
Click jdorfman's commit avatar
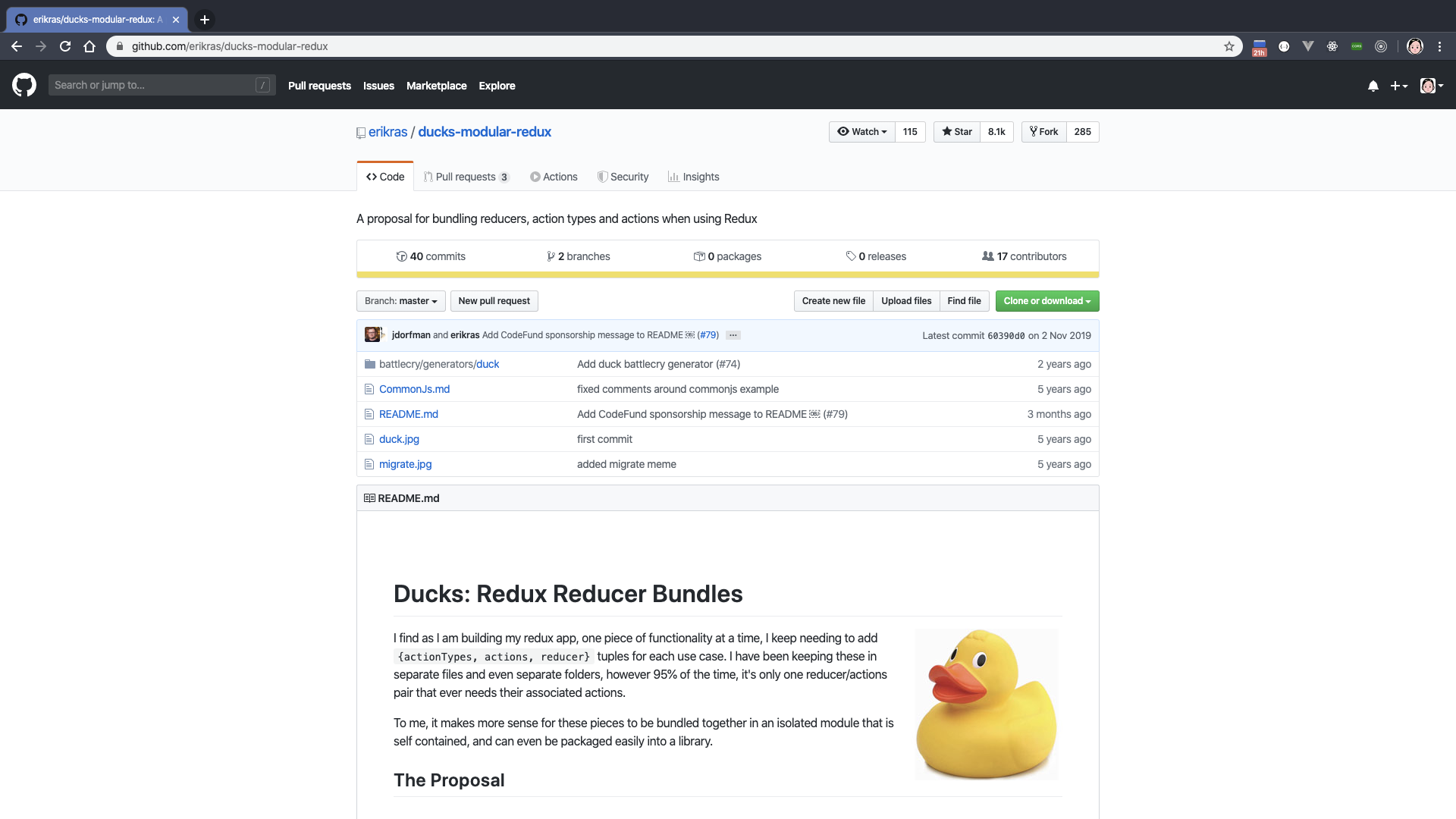[x=372, y=334]
